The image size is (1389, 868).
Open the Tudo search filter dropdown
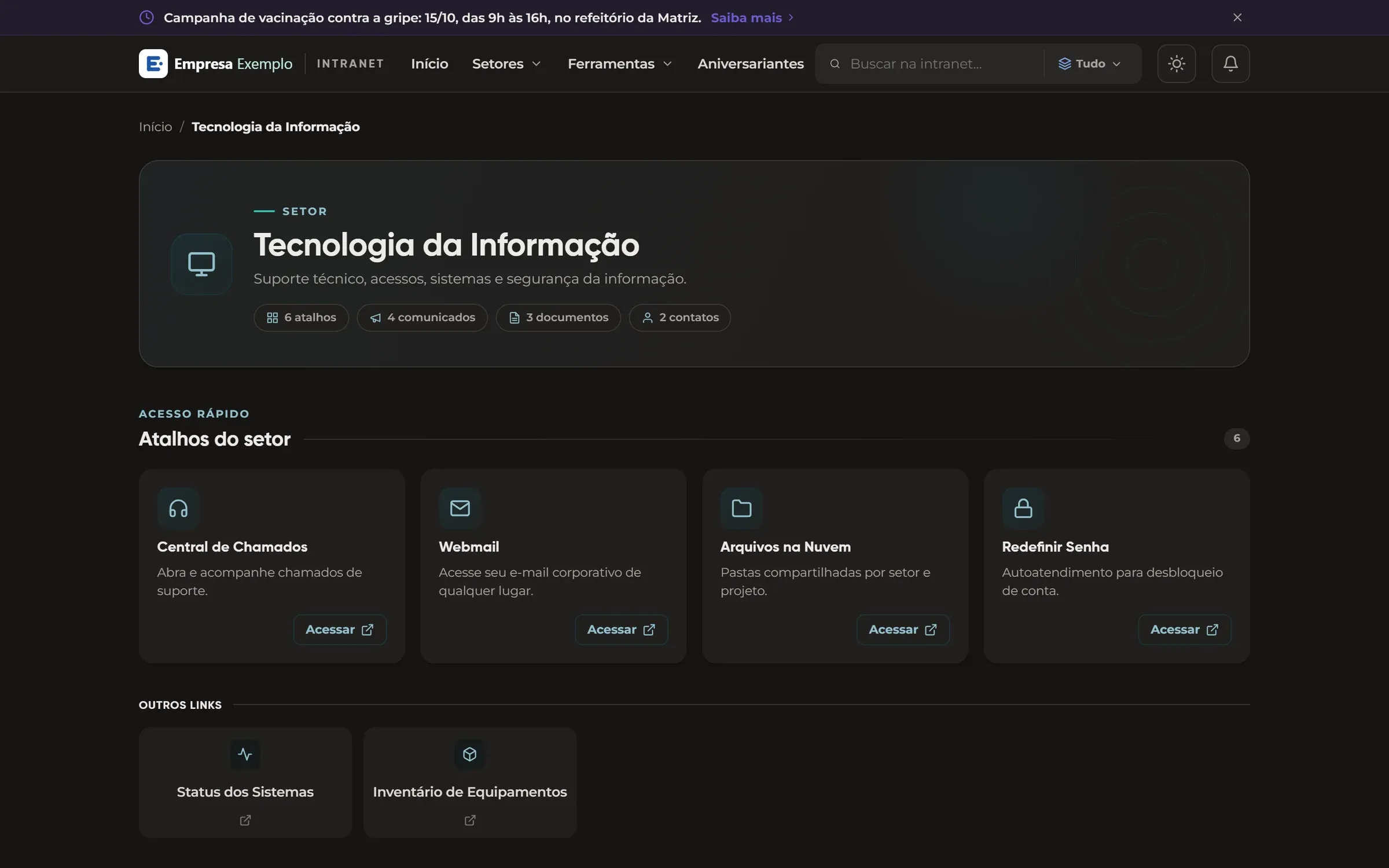[1089, 64]
